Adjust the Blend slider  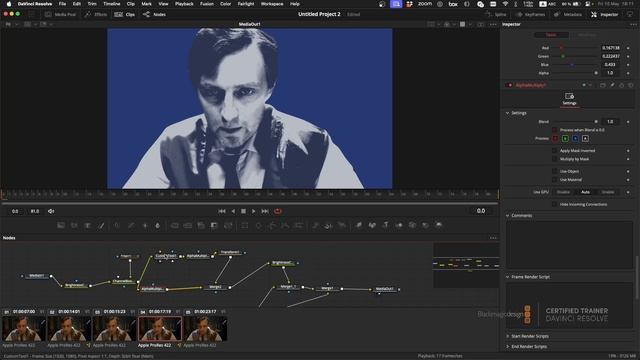(576, 122)
